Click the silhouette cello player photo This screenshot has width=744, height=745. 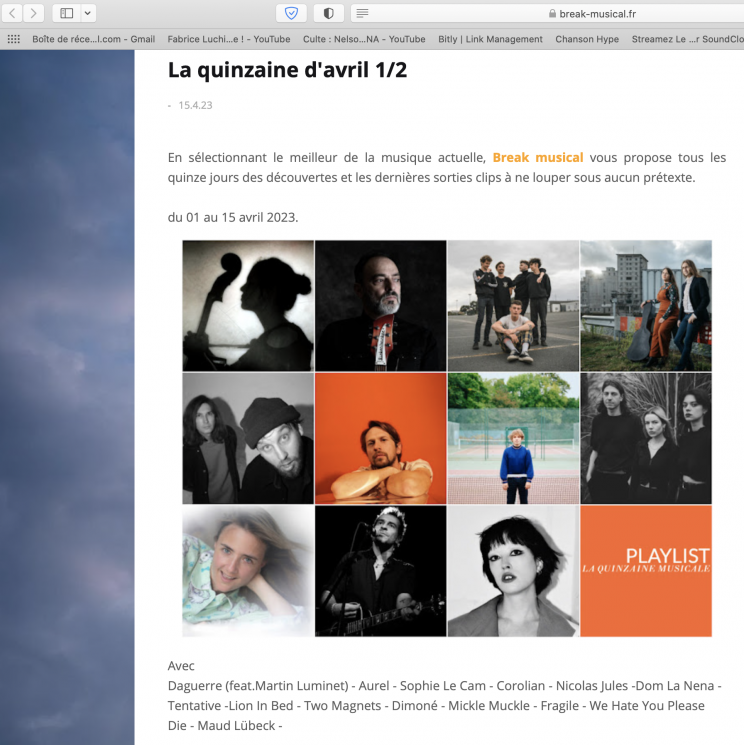pyautogui.click(x=248, y=306)
